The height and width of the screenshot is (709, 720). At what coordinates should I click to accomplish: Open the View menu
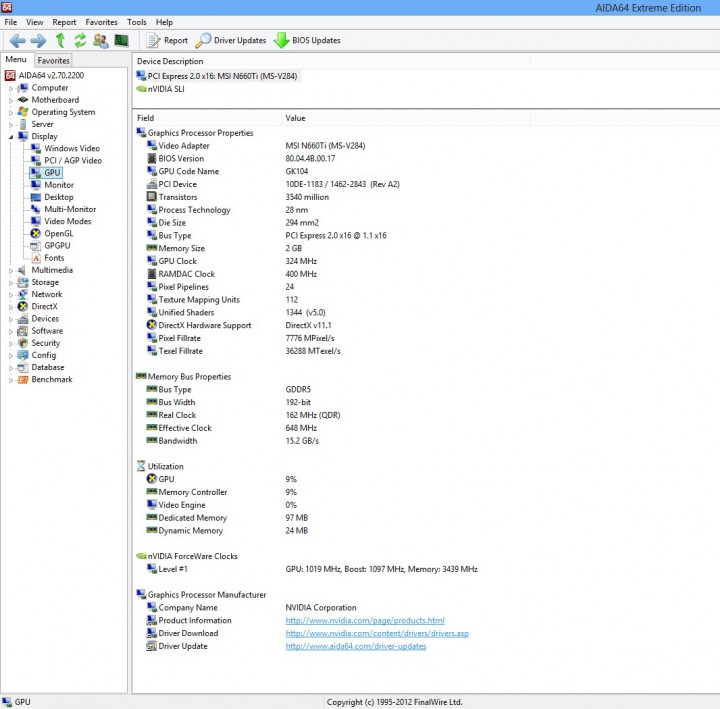pos(34,22)
